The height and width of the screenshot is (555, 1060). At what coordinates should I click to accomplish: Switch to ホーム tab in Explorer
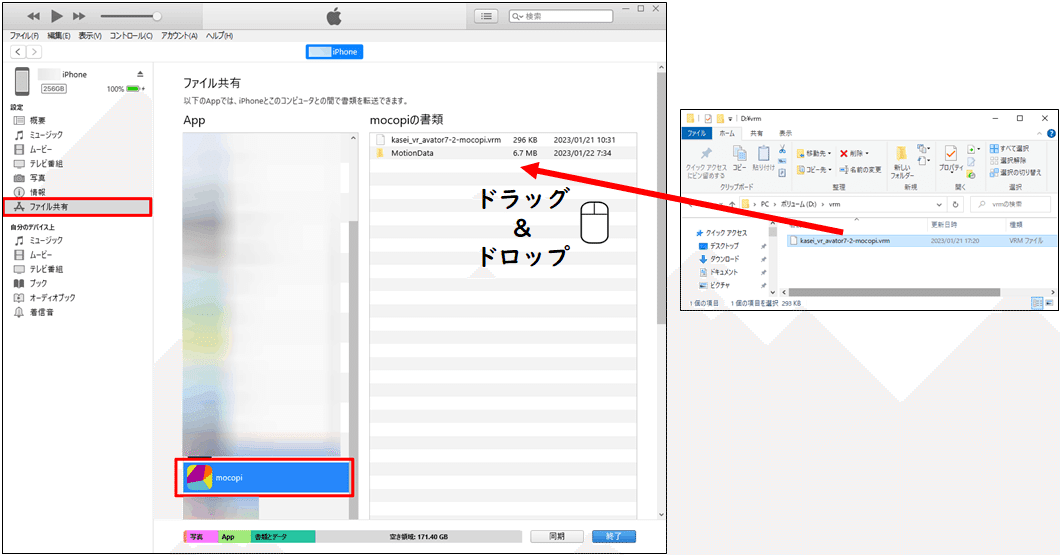point(727,133)
